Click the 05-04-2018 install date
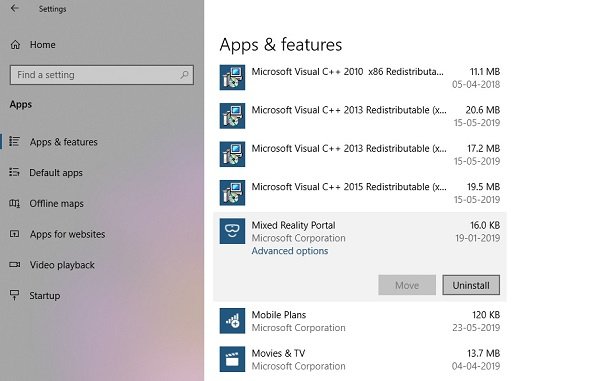 [x=476, y=85]
